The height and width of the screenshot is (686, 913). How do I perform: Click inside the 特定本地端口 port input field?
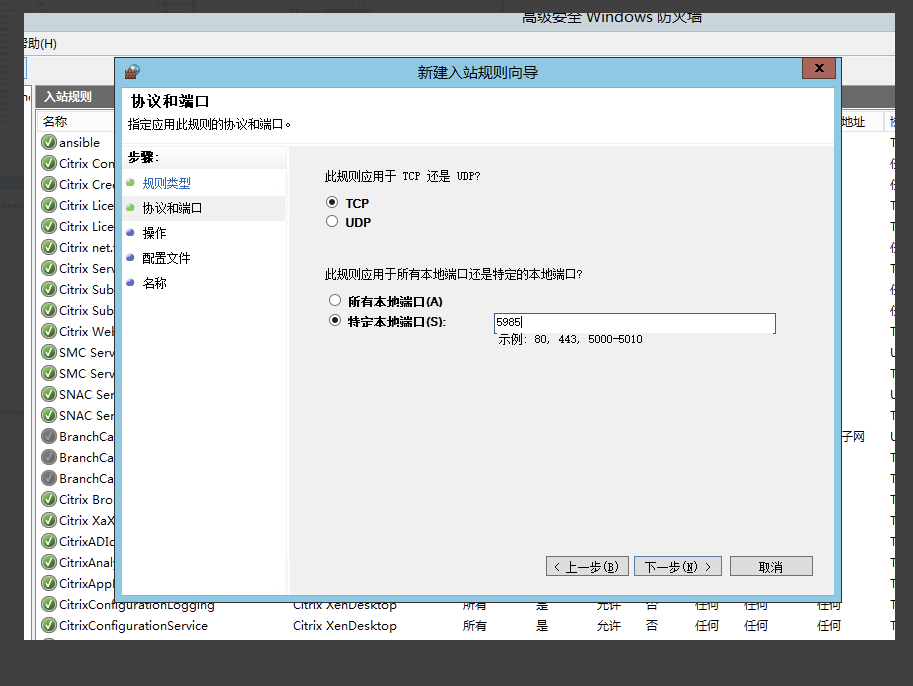coord(634,323)
